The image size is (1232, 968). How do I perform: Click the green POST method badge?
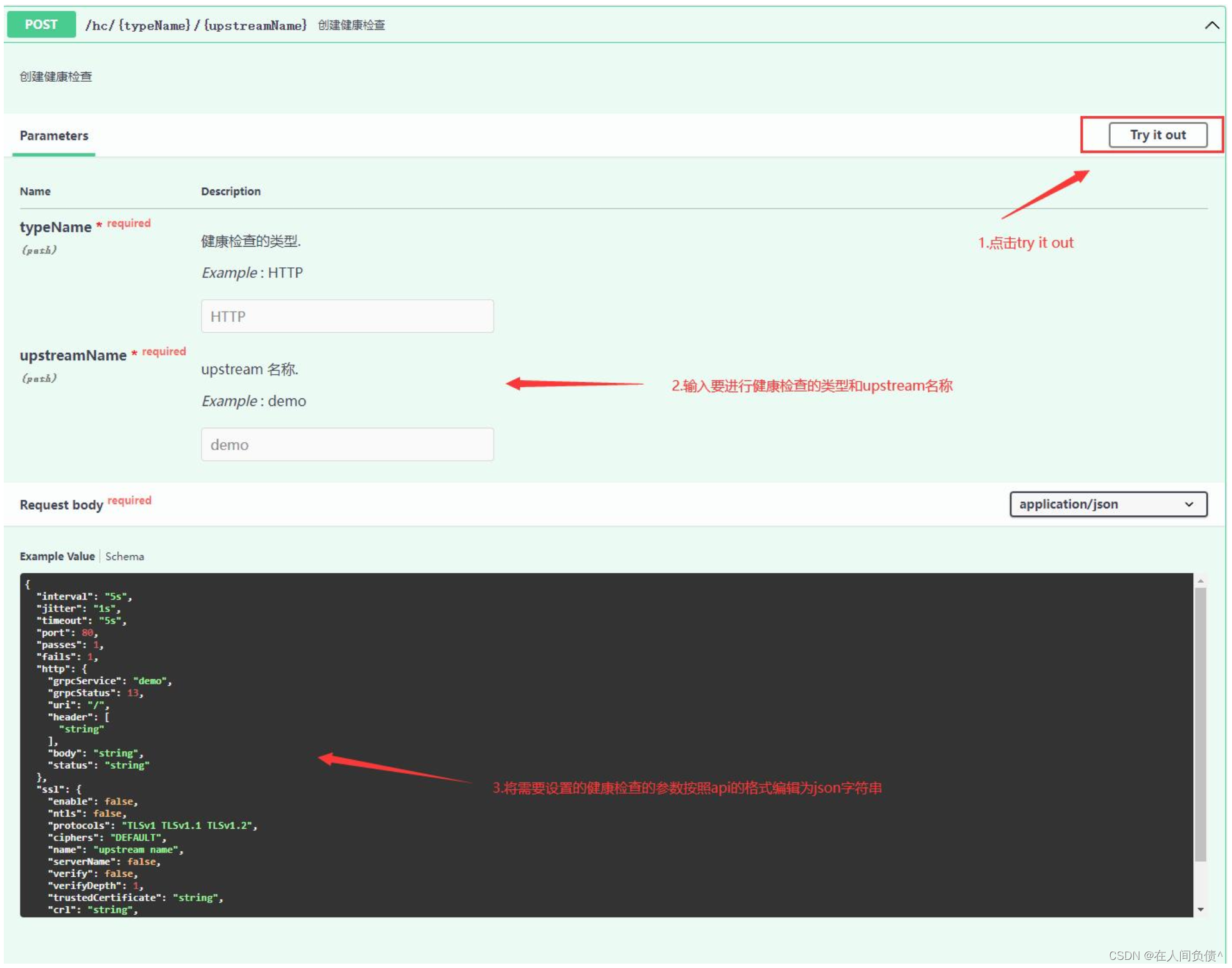(41, 24)
